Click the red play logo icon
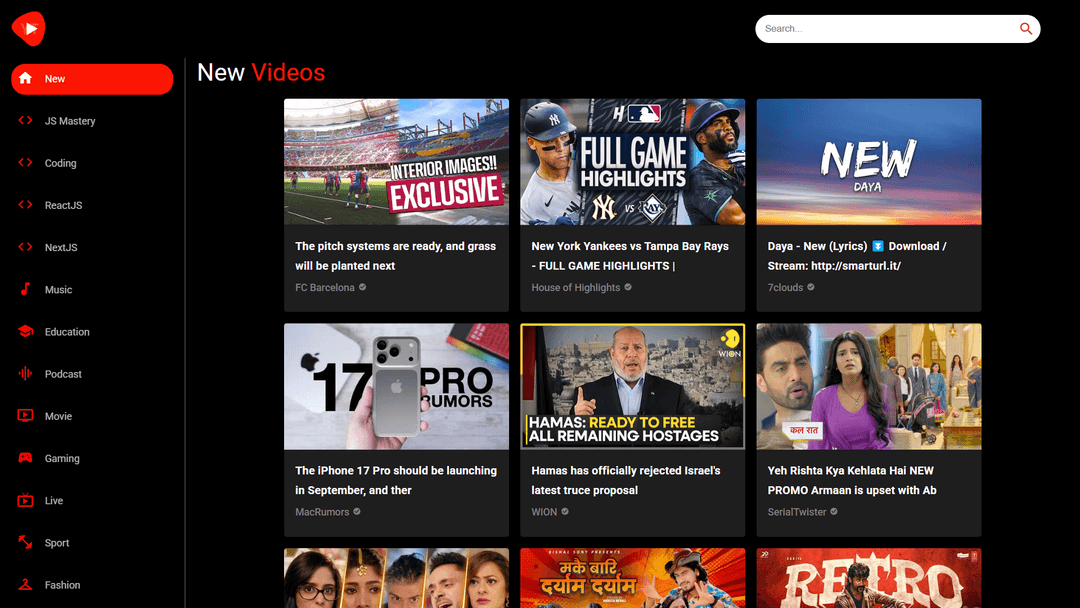Screen dimensions: 1080x608 point(28,28)
